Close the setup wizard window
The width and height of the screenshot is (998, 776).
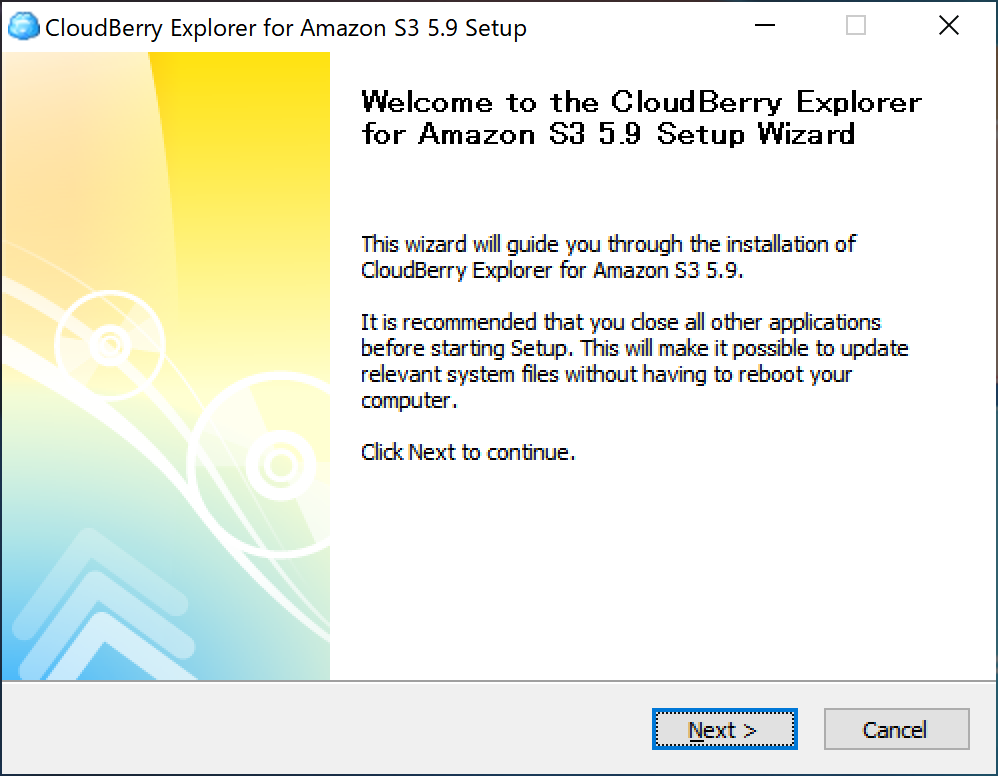[948, 26]
